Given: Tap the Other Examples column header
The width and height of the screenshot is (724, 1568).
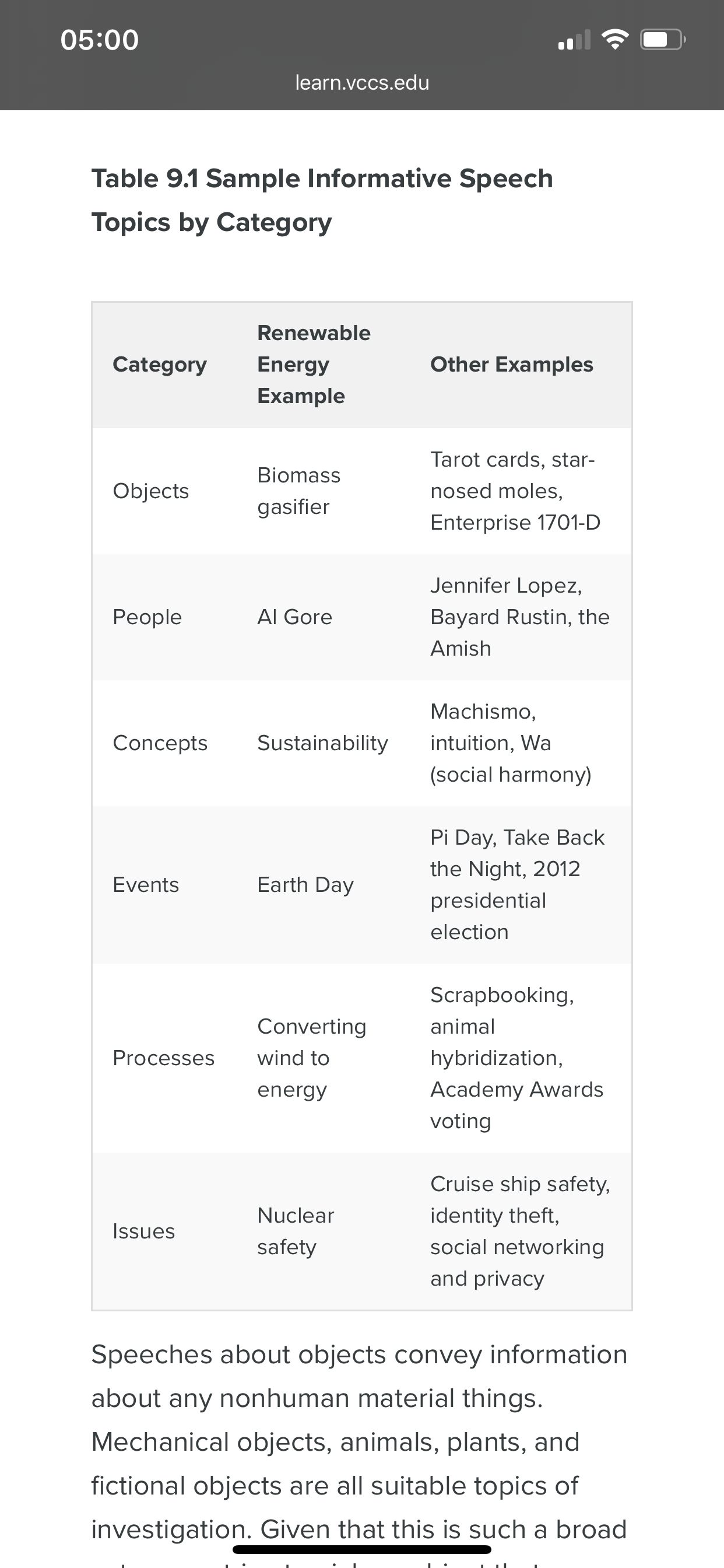Looking at the screenshot, I should pos(512,364).
